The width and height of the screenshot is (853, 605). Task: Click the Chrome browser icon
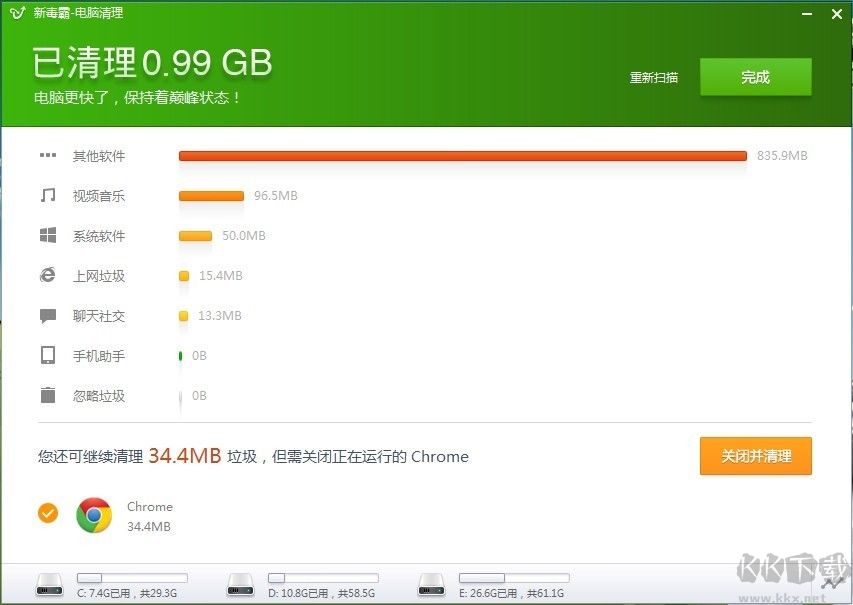pyautogui.click(x=93, y=512)
